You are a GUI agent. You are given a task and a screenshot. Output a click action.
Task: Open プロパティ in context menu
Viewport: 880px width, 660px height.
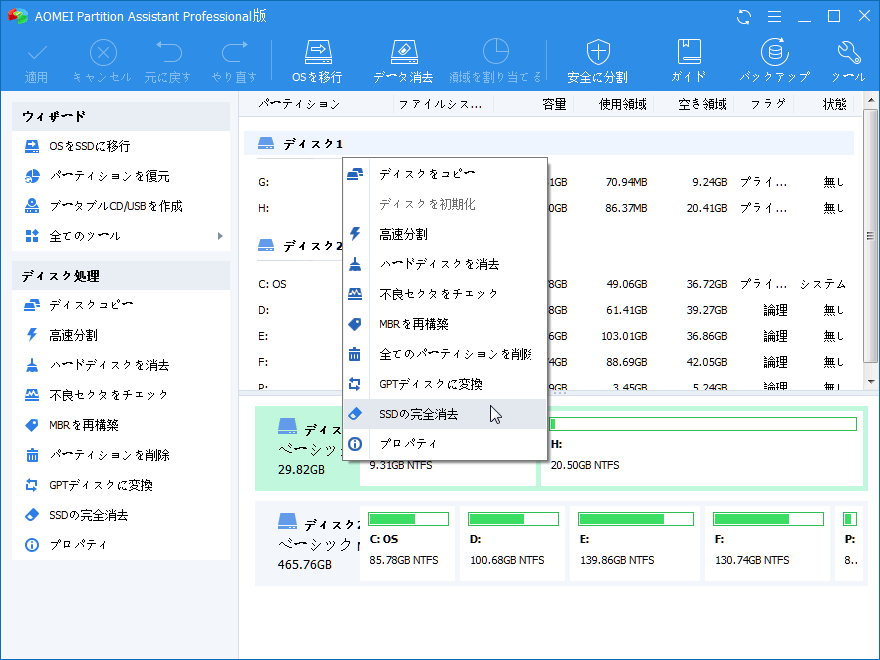(444, 444)
